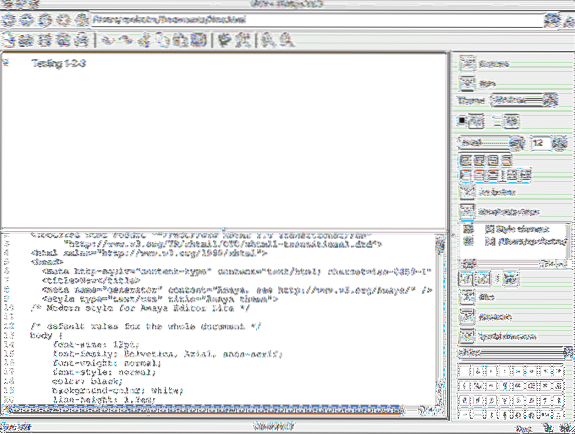Align text left with first alignment icon
This screenshot has height=434, width=575.
[465, 160]
